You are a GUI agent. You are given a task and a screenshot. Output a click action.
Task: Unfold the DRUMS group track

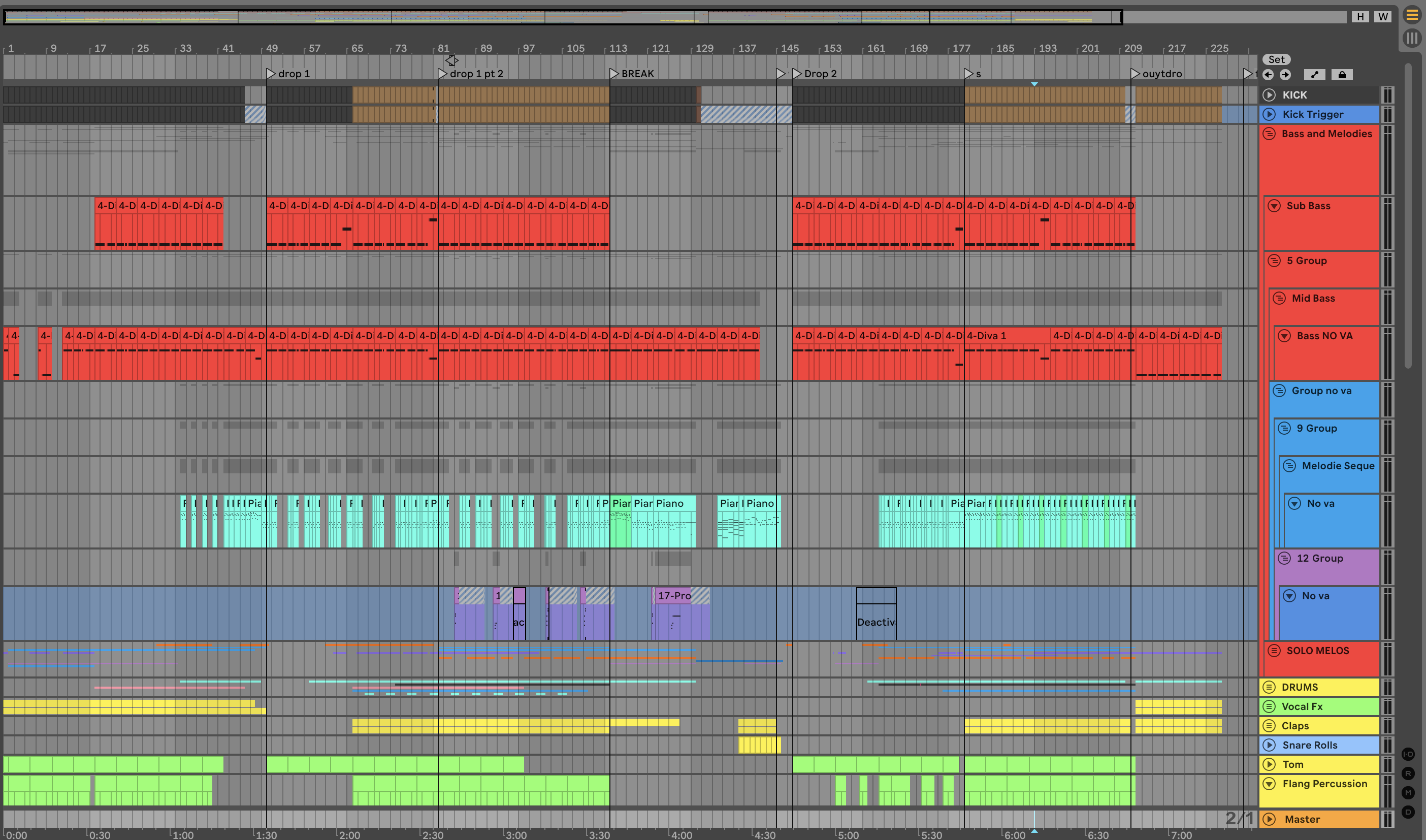pyautogui.click(x=1269, y=687)
